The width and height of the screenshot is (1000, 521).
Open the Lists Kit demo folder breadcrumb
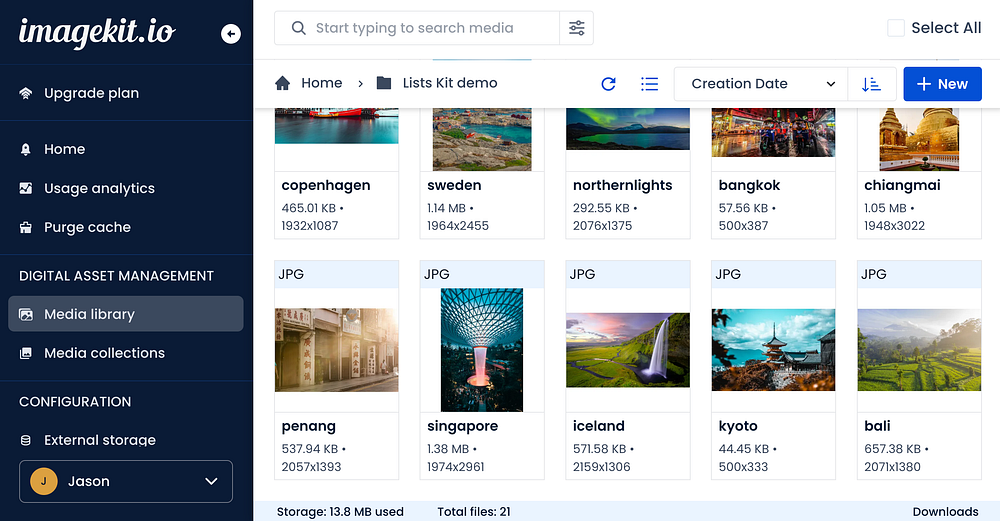click(449, 83)
